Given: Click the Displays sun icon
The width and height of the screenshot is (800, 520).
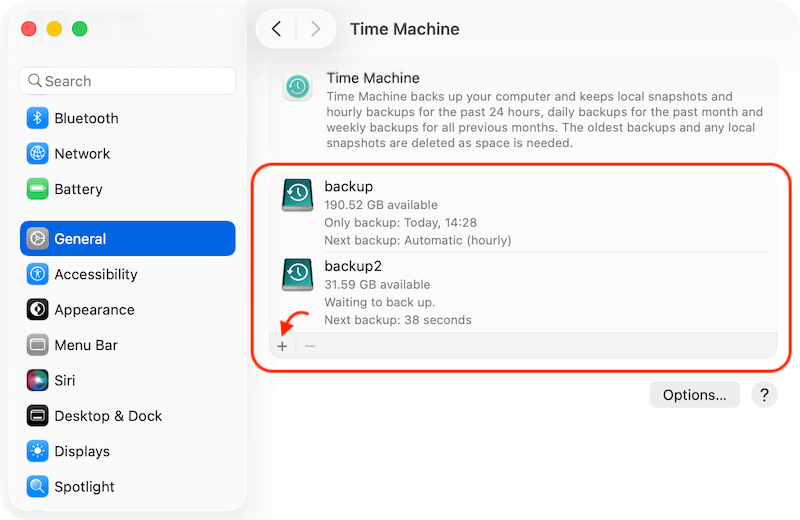Looking at the screenshot, I should [37, 451].
